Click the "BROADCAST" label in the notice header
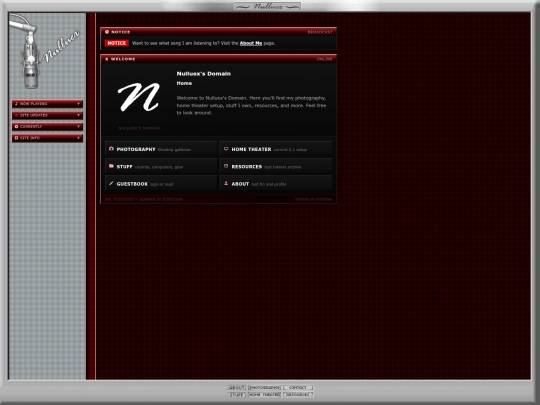This screenshot has width=540, height=405. coord(320,32)
